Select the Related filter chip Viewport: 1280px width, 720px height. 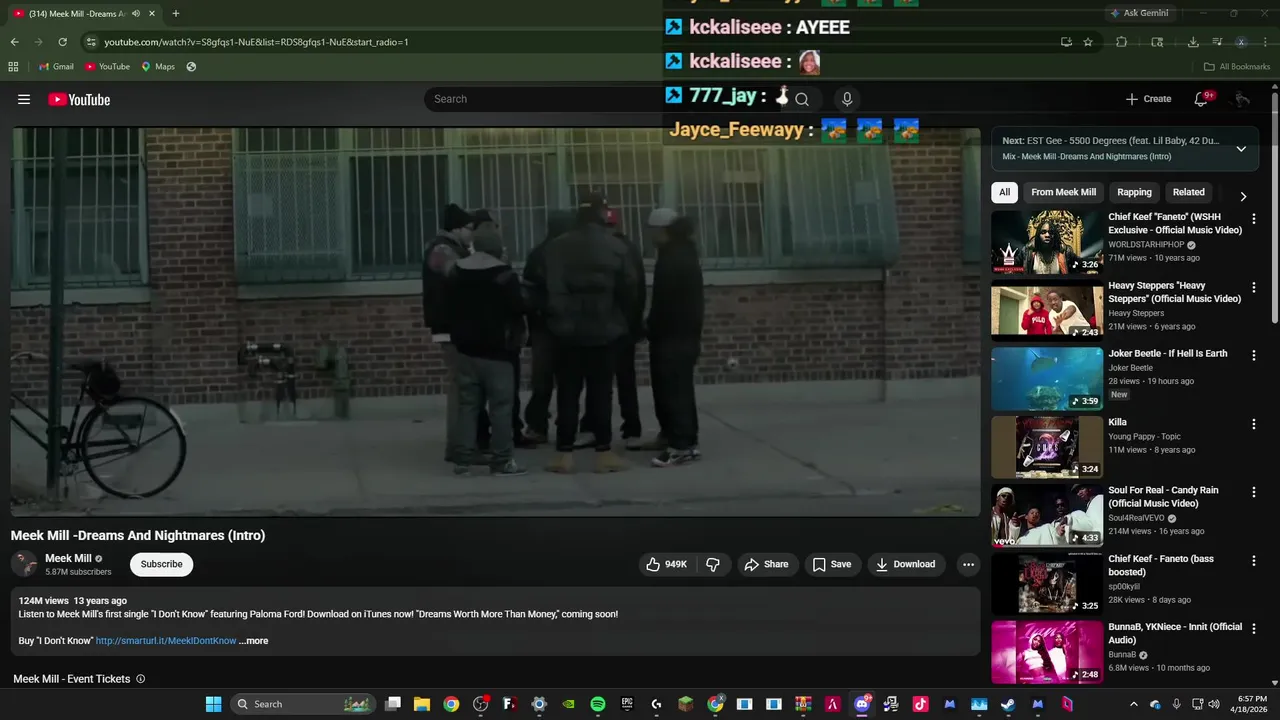pyautogui.click(x=1189, y=192)
